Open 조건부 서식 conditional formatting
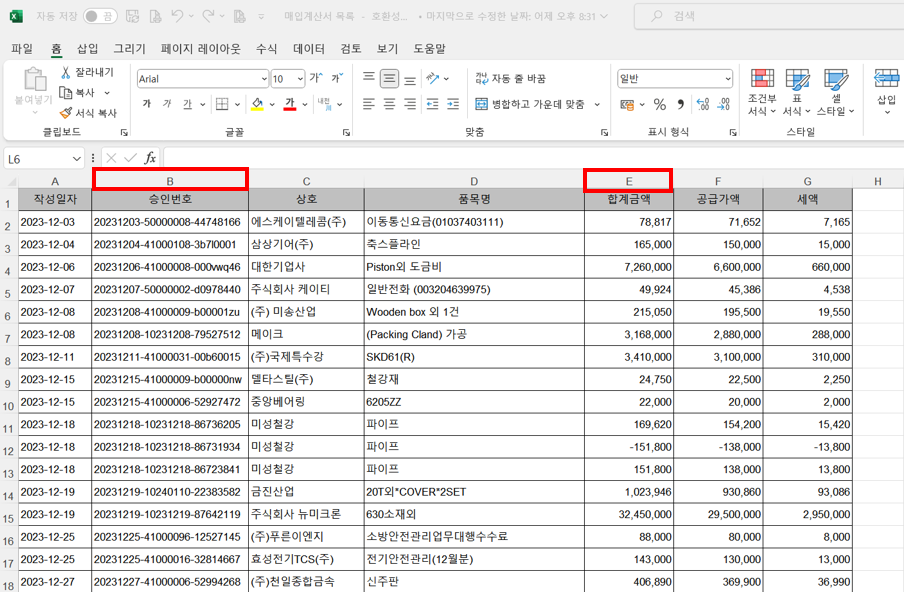 (762, 92)
